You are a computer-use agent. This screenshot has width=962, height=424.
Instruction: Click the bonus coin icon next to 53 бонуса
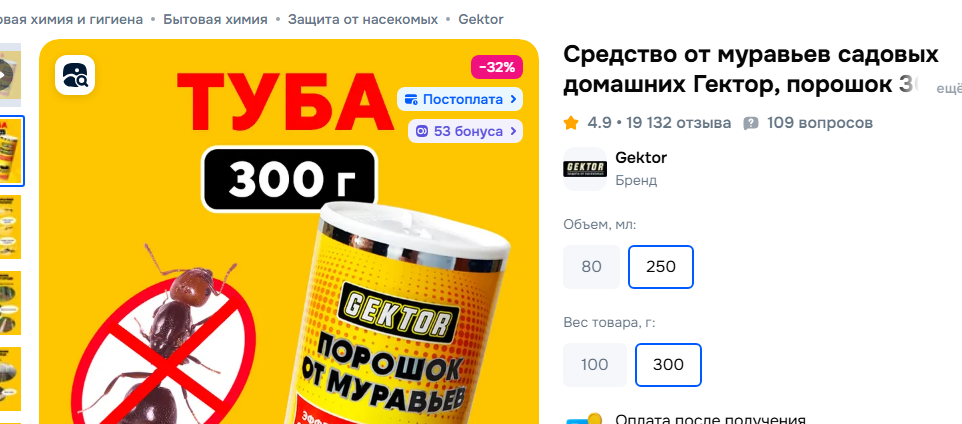pos(422,131)
